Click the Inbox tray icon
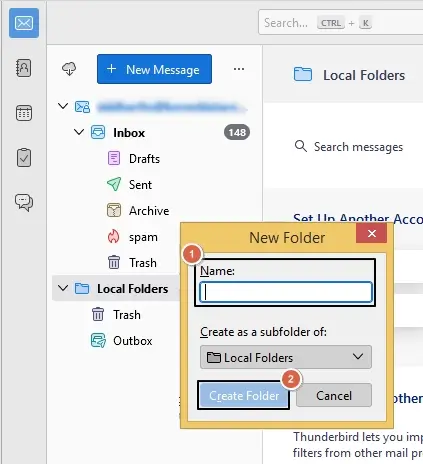The height and width of the screenshot is (464, 423). [x=98, y=132]
